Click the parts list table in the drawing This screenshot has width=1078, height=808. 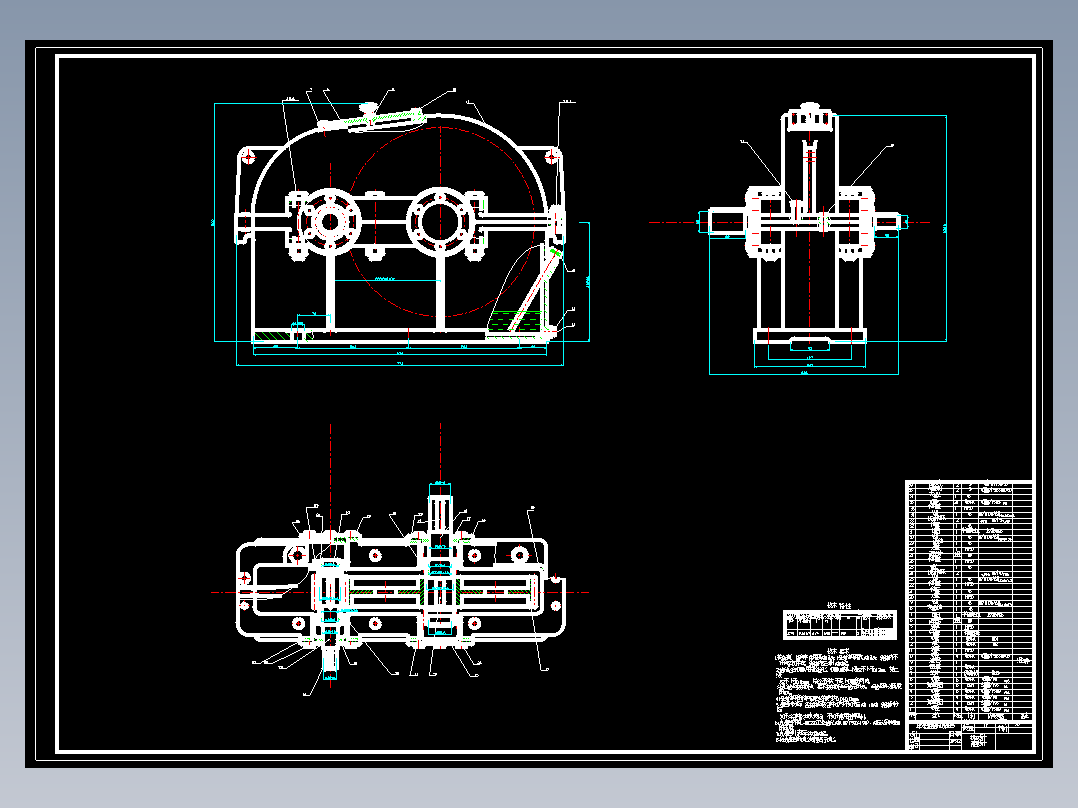[x=969, y=601]
